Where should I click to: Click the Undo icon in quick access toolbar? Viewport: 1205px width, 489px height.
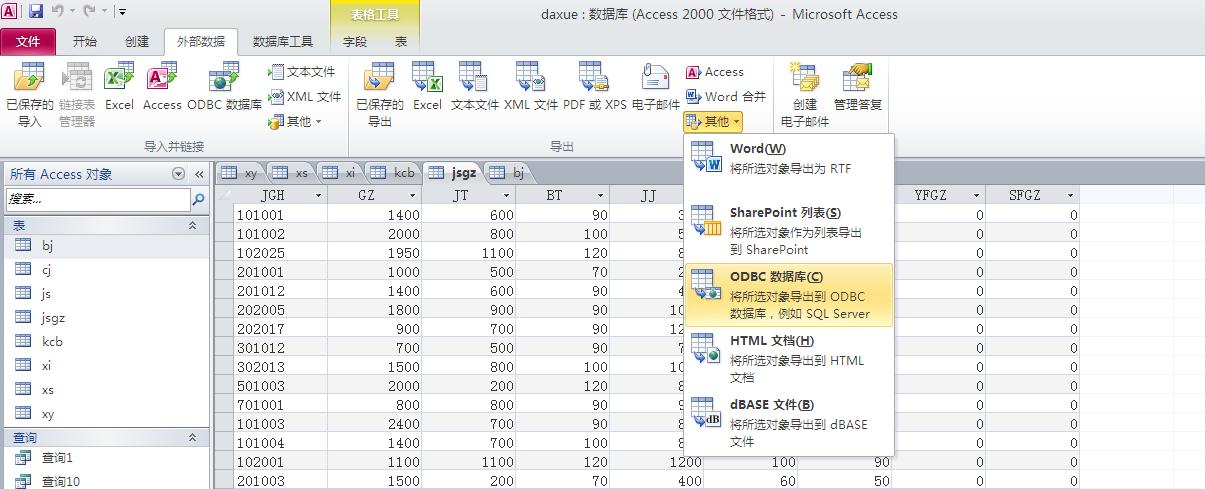58,12
